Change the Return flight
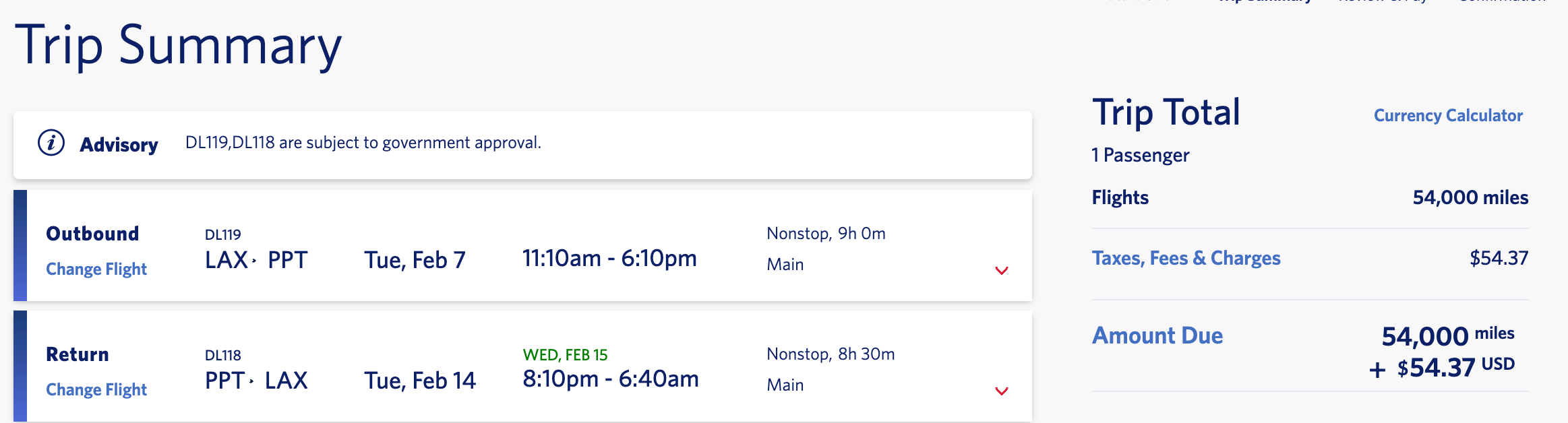This screenshot has width=1568, height=423. coord(96,390)
